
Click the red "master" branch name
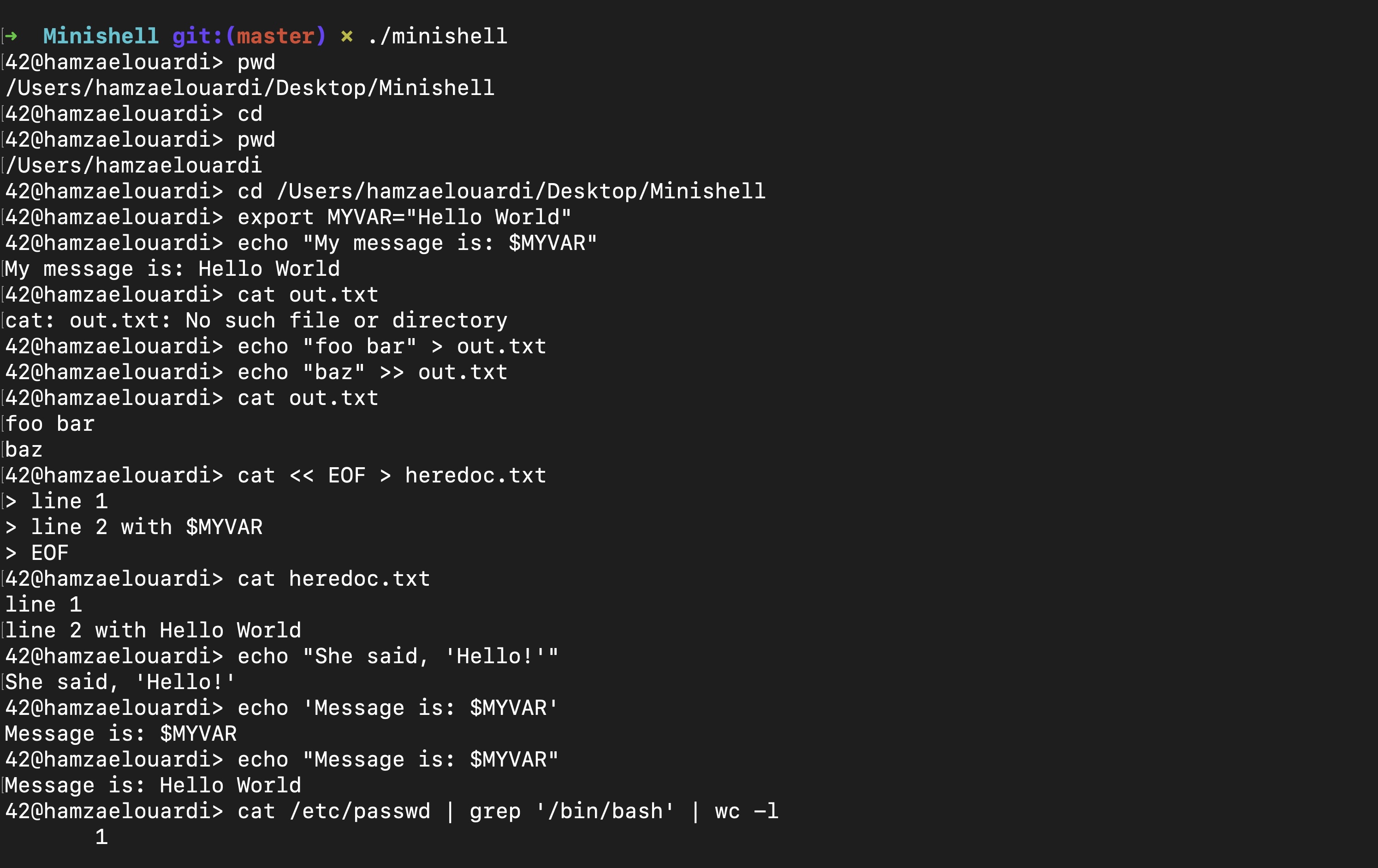click(x=275, y=36)
